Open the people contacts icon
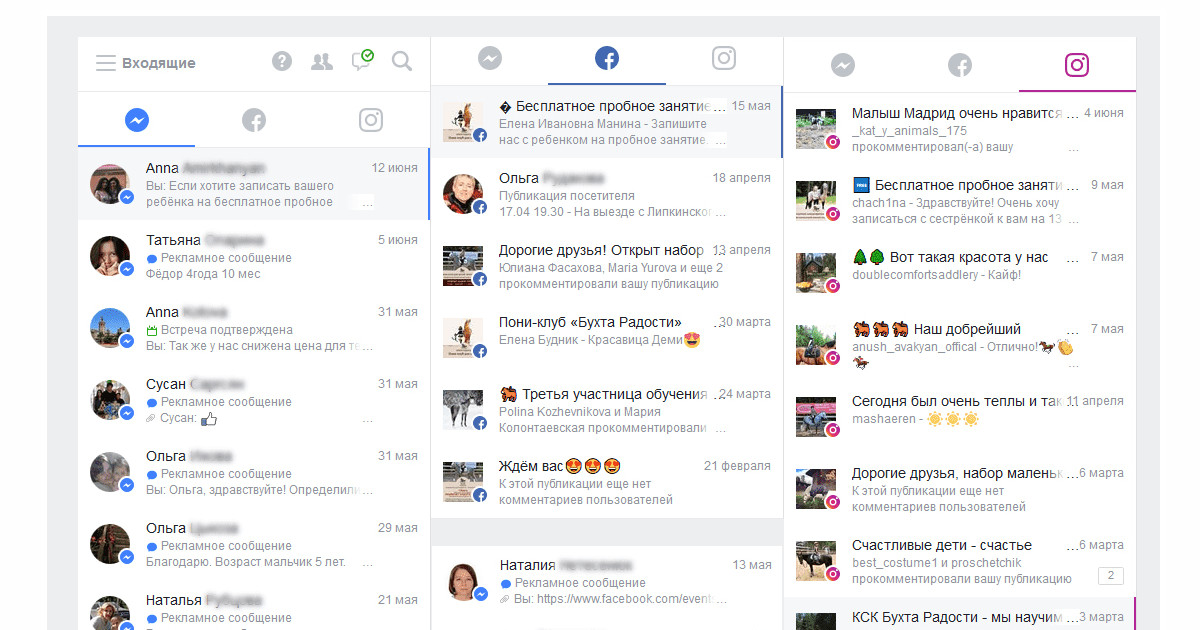The image size is (1200, 630). pyautogui.click(x=322, y=62)
